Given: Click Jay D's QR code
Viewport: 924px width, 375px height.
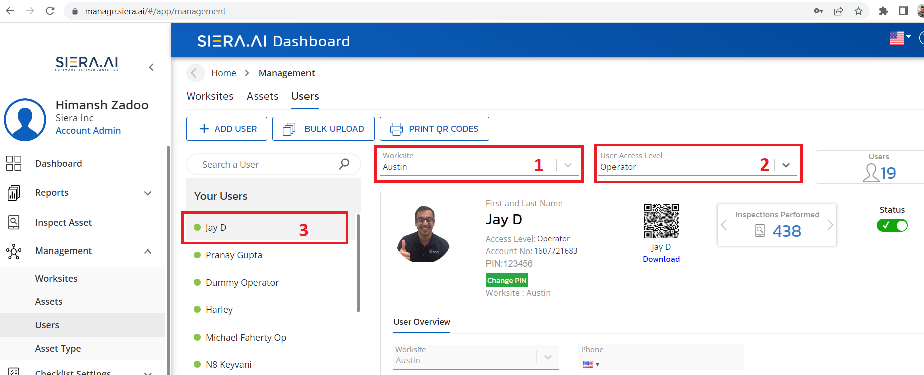Looking at the screenshot, I should tap(661, 221).
